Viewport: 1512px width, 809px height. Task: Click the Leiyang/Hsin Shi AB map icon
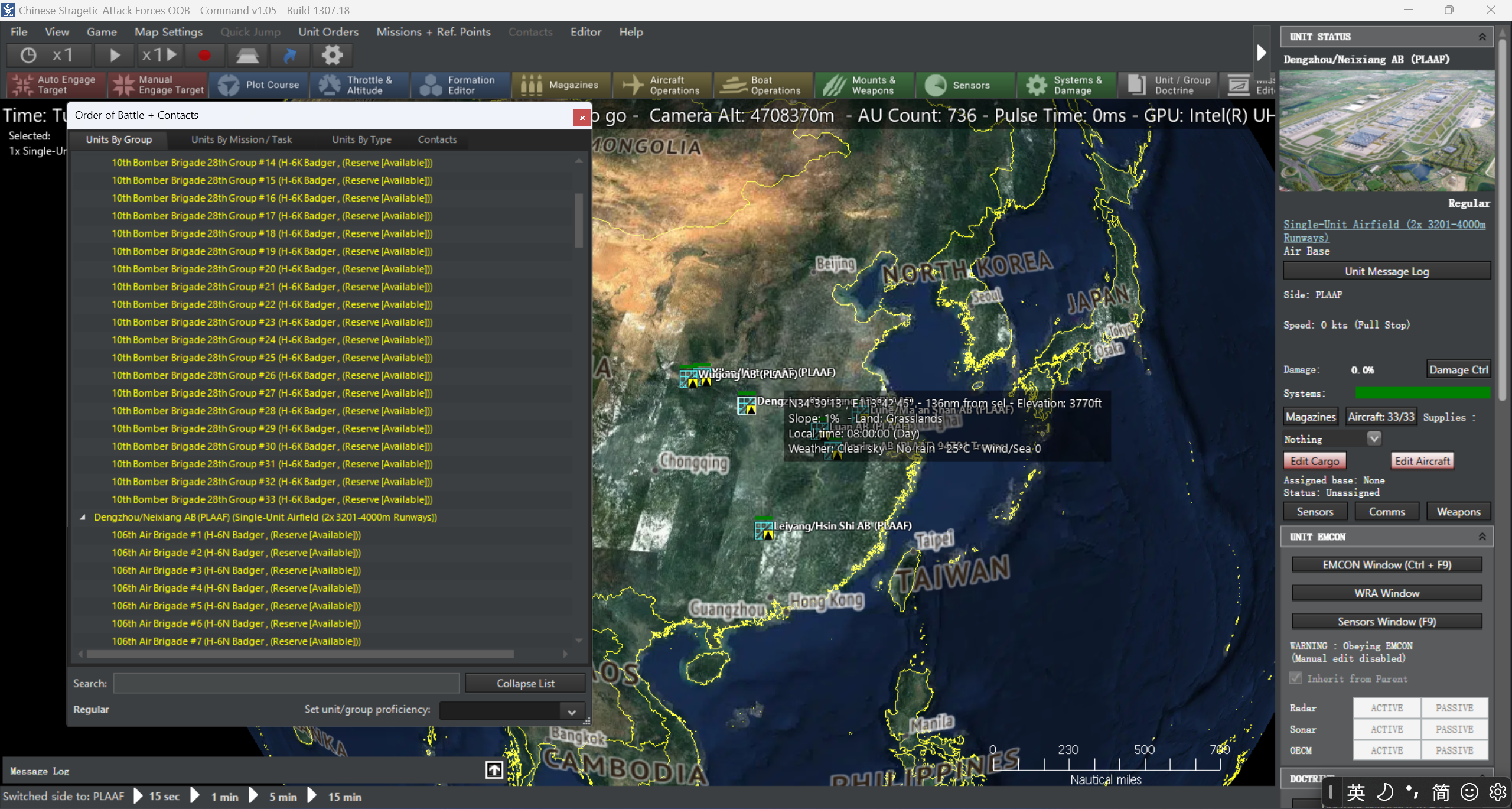pos(764,529)
